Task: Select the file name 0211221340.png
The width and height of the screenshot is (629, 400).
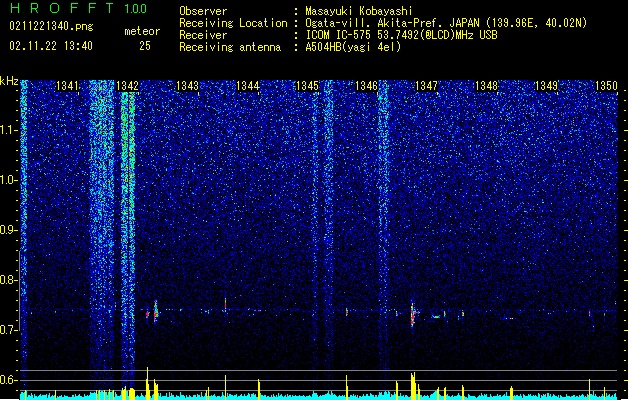Action: pyautogui.click(x=51, y=26)
